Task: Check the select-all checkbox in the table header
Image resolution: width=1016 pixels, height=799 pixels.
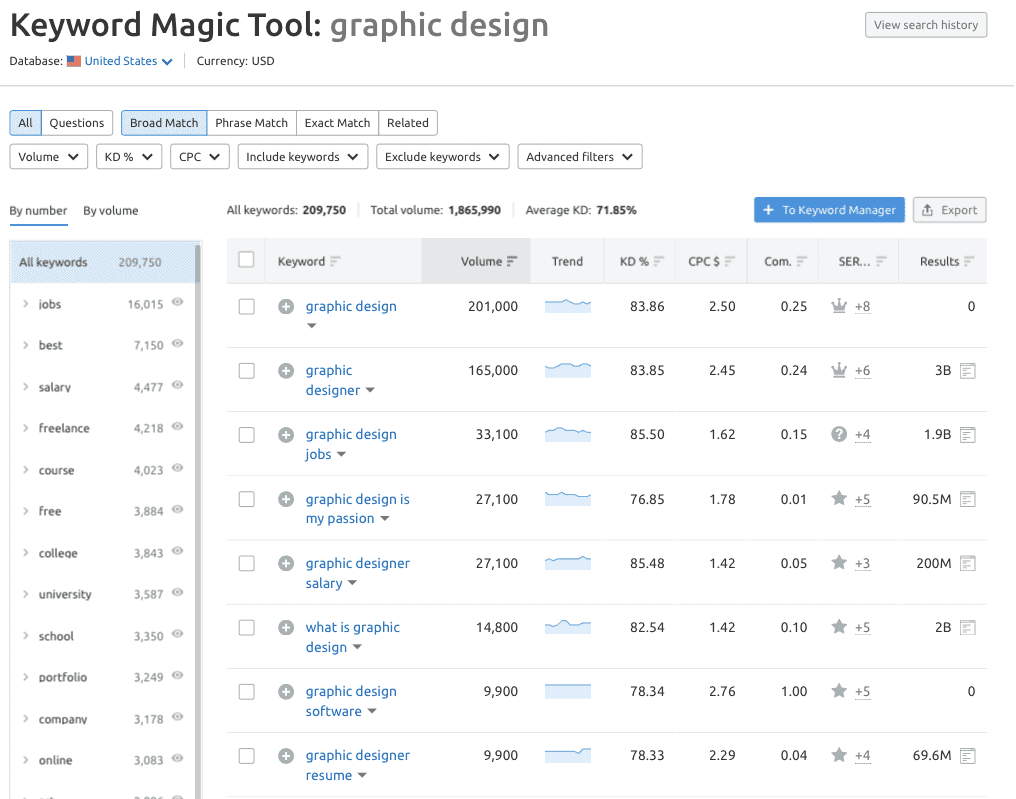Action: click(246, 260)
